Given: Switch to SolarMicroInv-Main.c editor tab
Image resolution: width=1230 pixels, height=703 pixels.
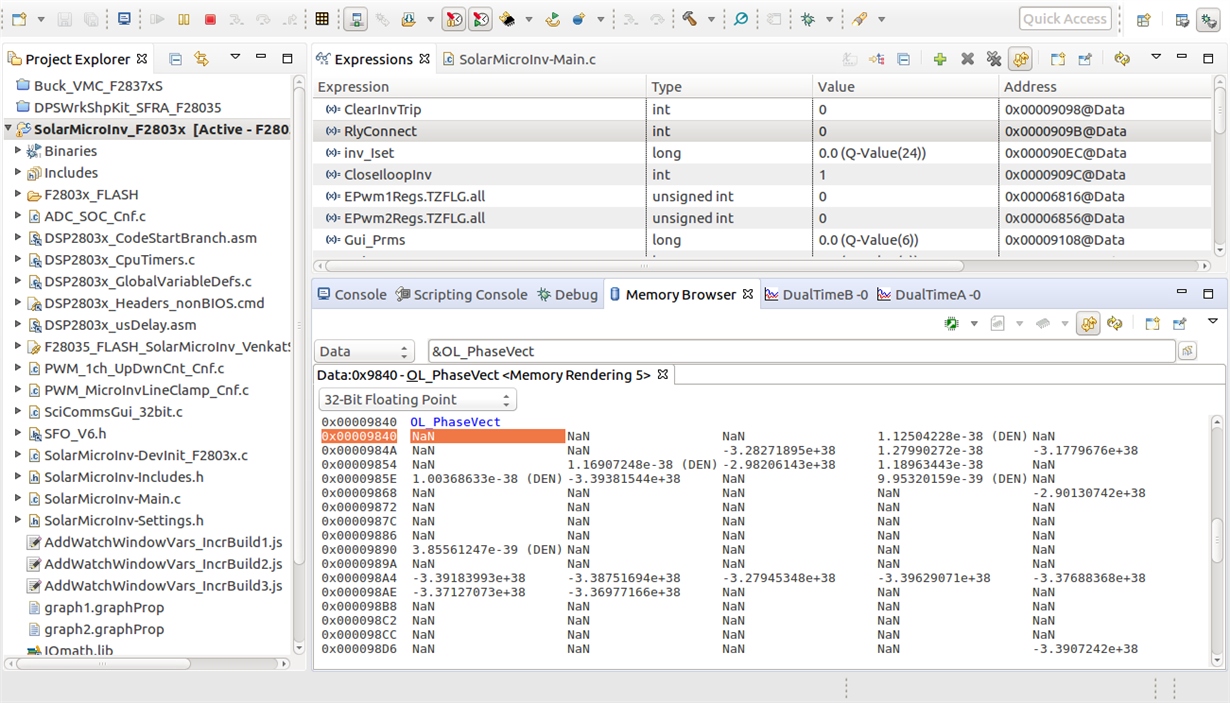Looking at the screenshot, I should point(519,59).
